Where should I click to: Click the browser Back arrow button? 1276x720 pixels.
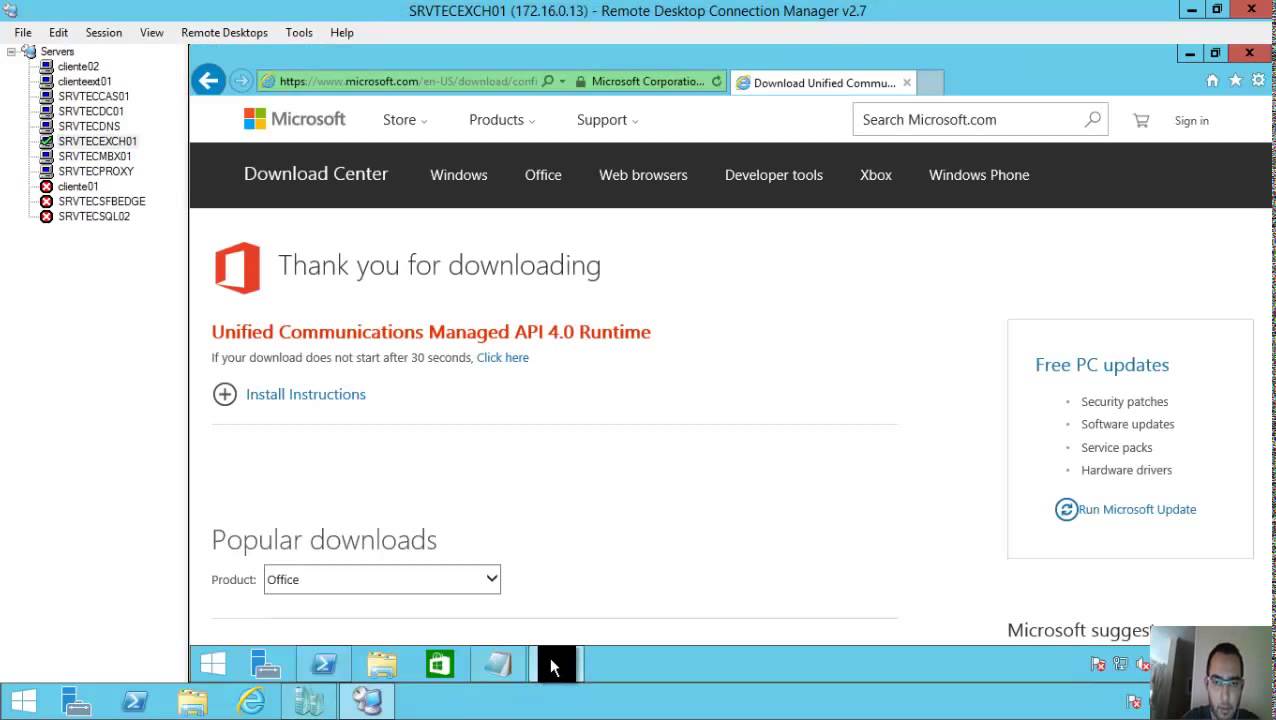pyautogui.click(x=208, y=81)
